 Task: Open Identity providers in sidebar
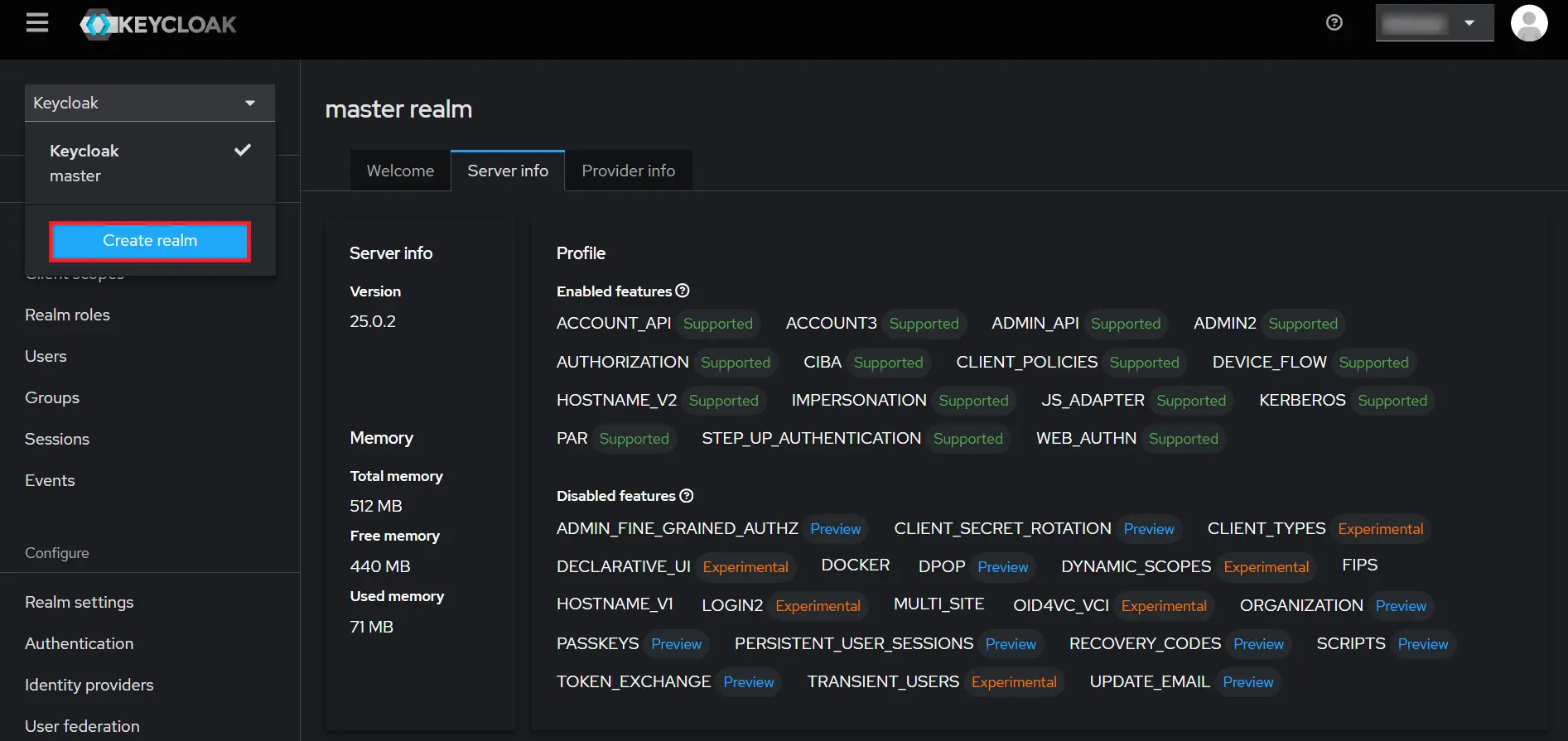[89, 685]
